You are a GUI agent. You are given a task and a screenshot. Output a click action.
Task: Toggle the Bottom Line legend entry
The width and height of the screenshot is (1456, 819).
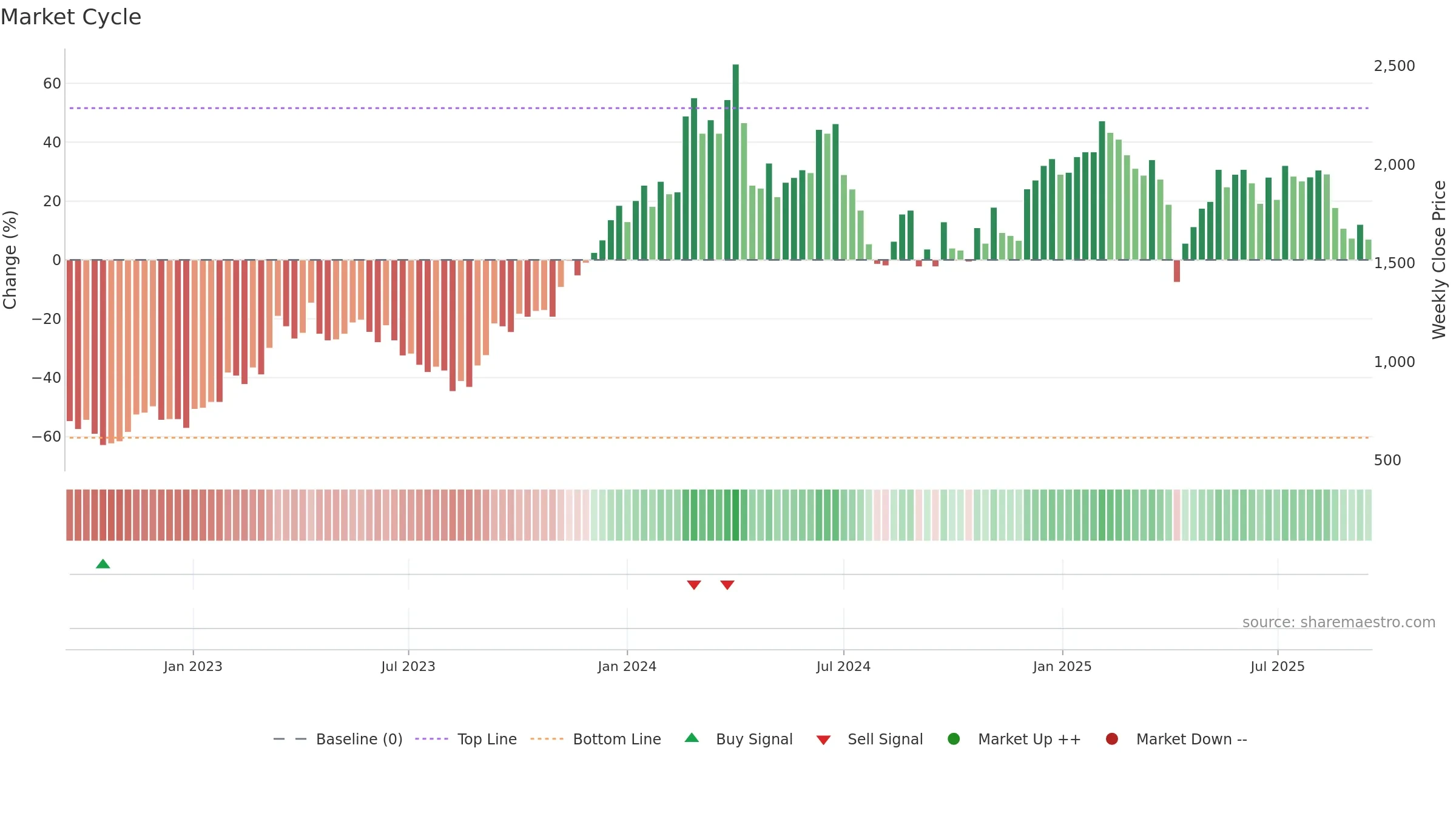tap(596, 739)
